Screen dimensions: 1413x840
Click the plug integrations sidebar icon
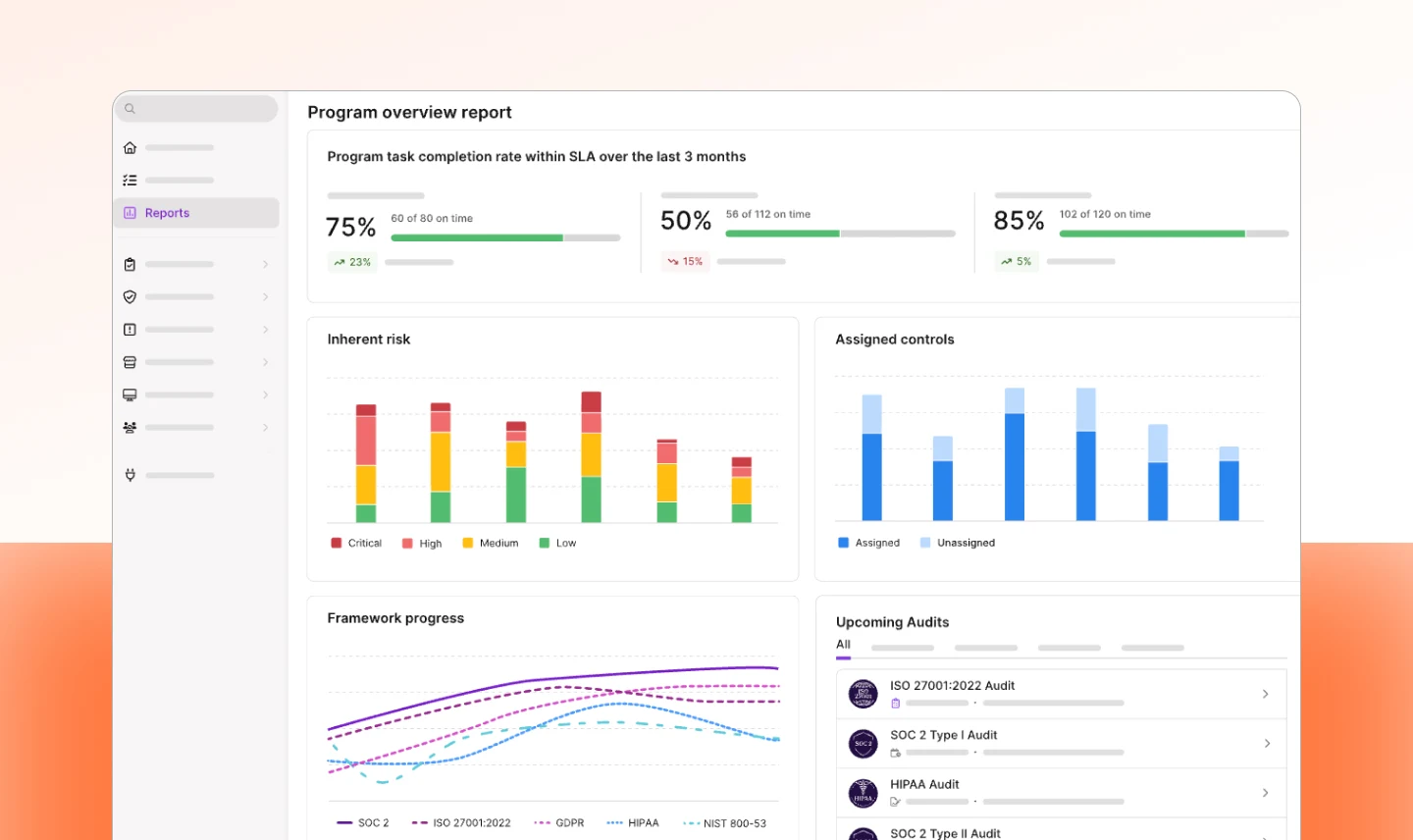[x=130, y=475]
